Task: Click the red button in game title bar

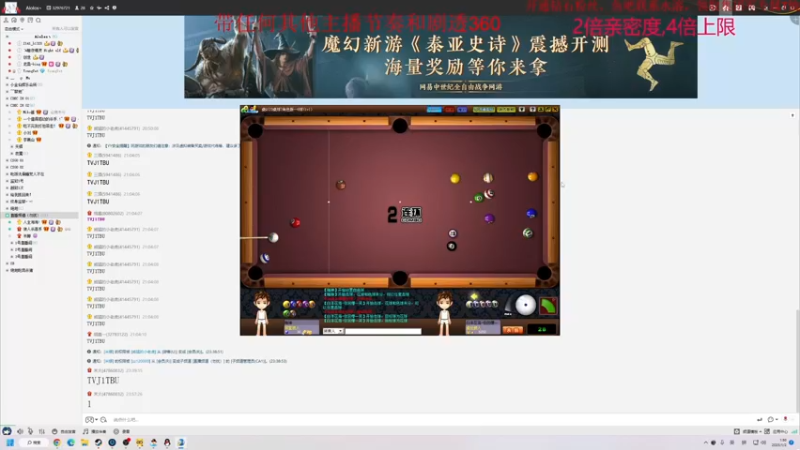Action: (x=449, y=109)
